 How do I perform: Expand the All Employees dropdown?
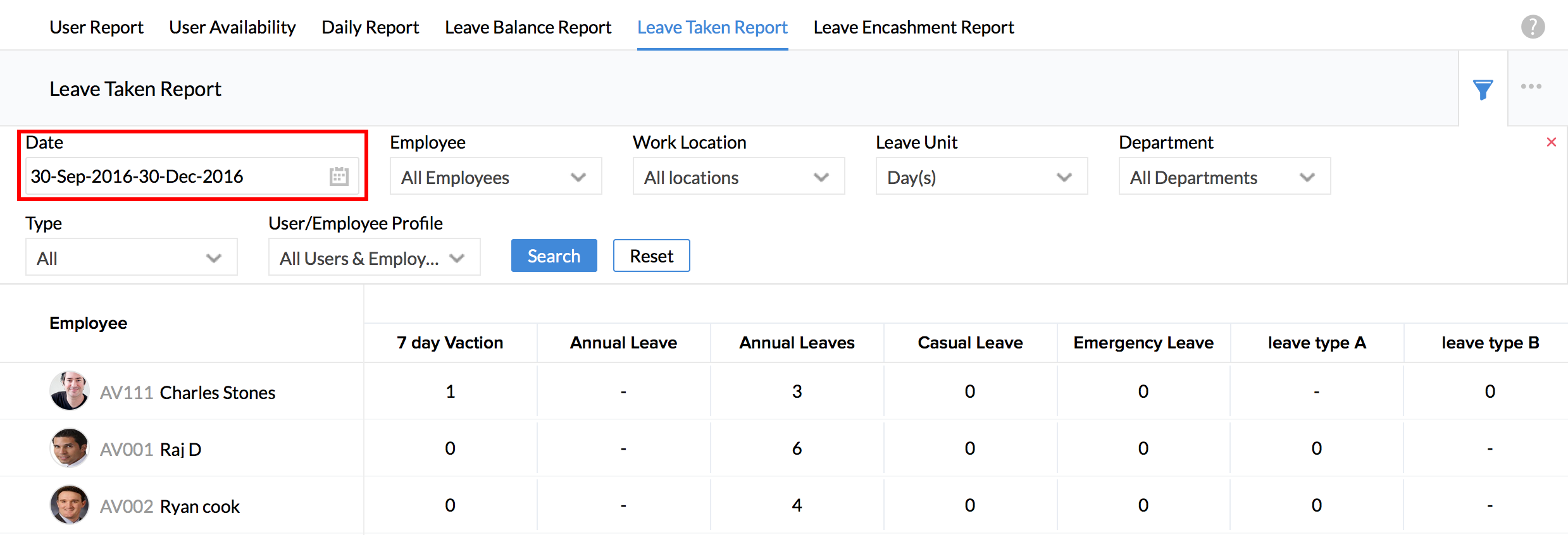495,177
